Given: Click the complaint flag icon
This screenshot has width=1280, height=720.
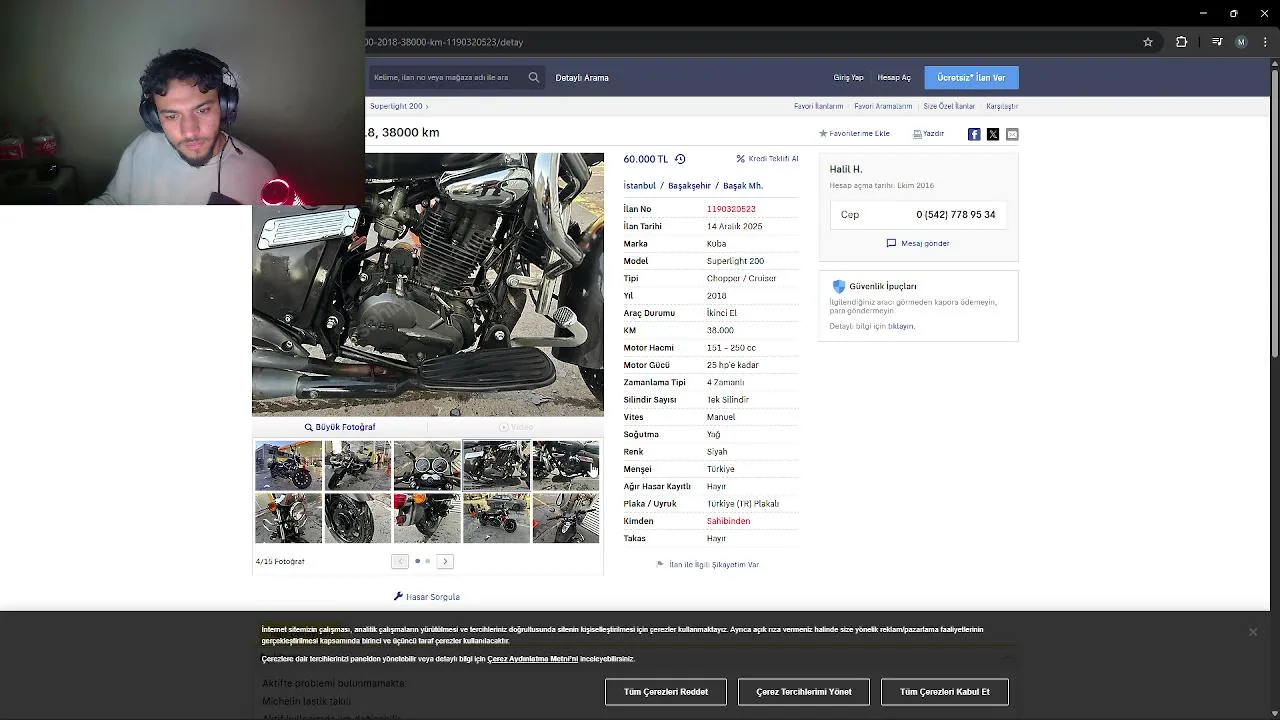Looking at the screenshot, I should pyautogui.click(x=660, y=564).
